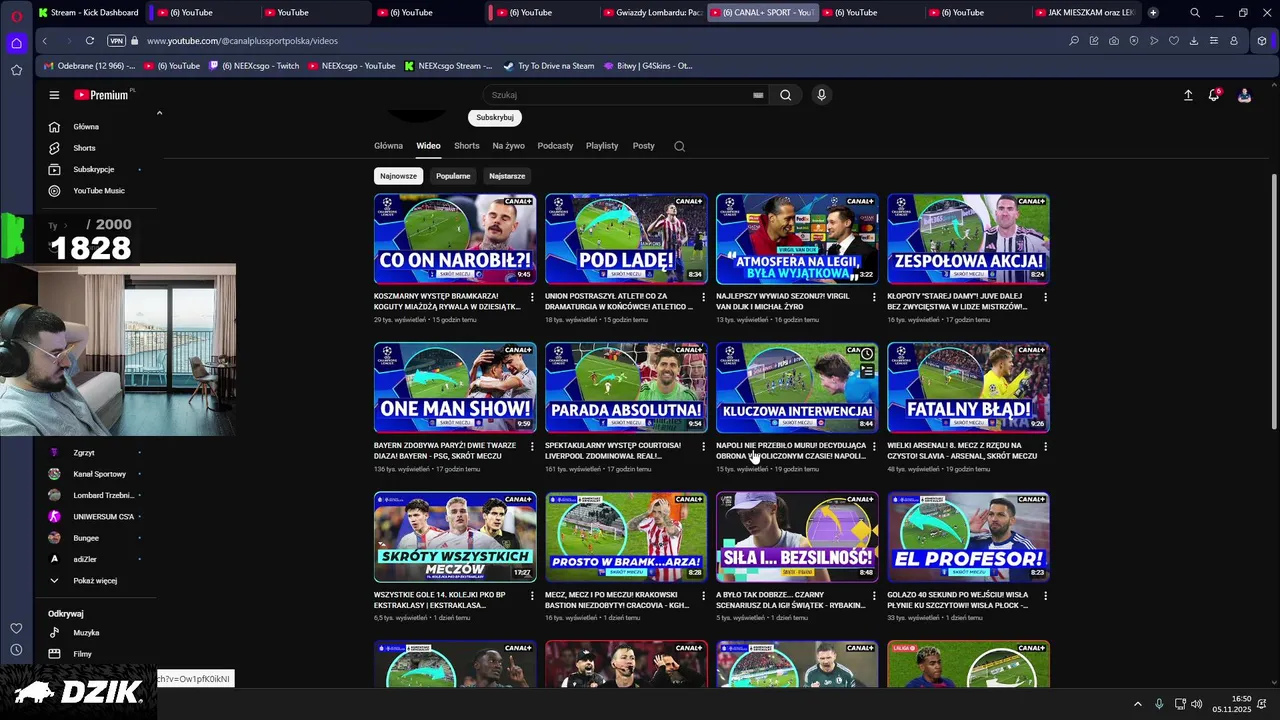Image resolution: width=1280 pixels, height=720 pixels.
Task: Show hidden system tray icons chevron
Action: pos(1138,704)
